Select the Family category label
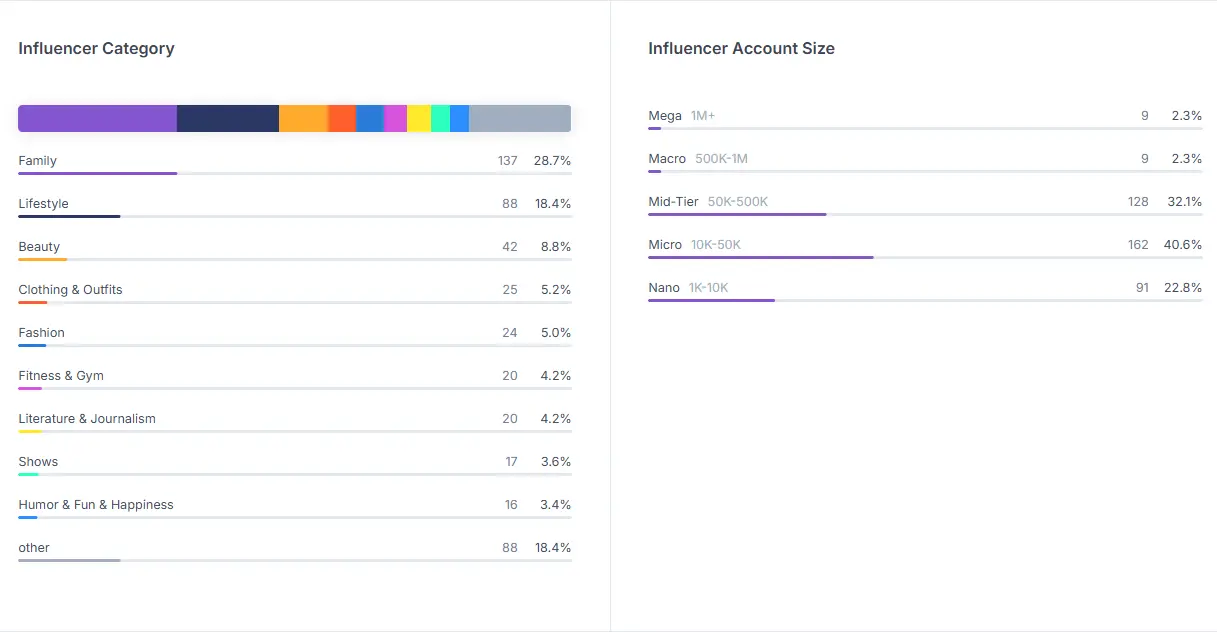The height and width of the screenshot is (632, 1217). click(x=37, y=161)
